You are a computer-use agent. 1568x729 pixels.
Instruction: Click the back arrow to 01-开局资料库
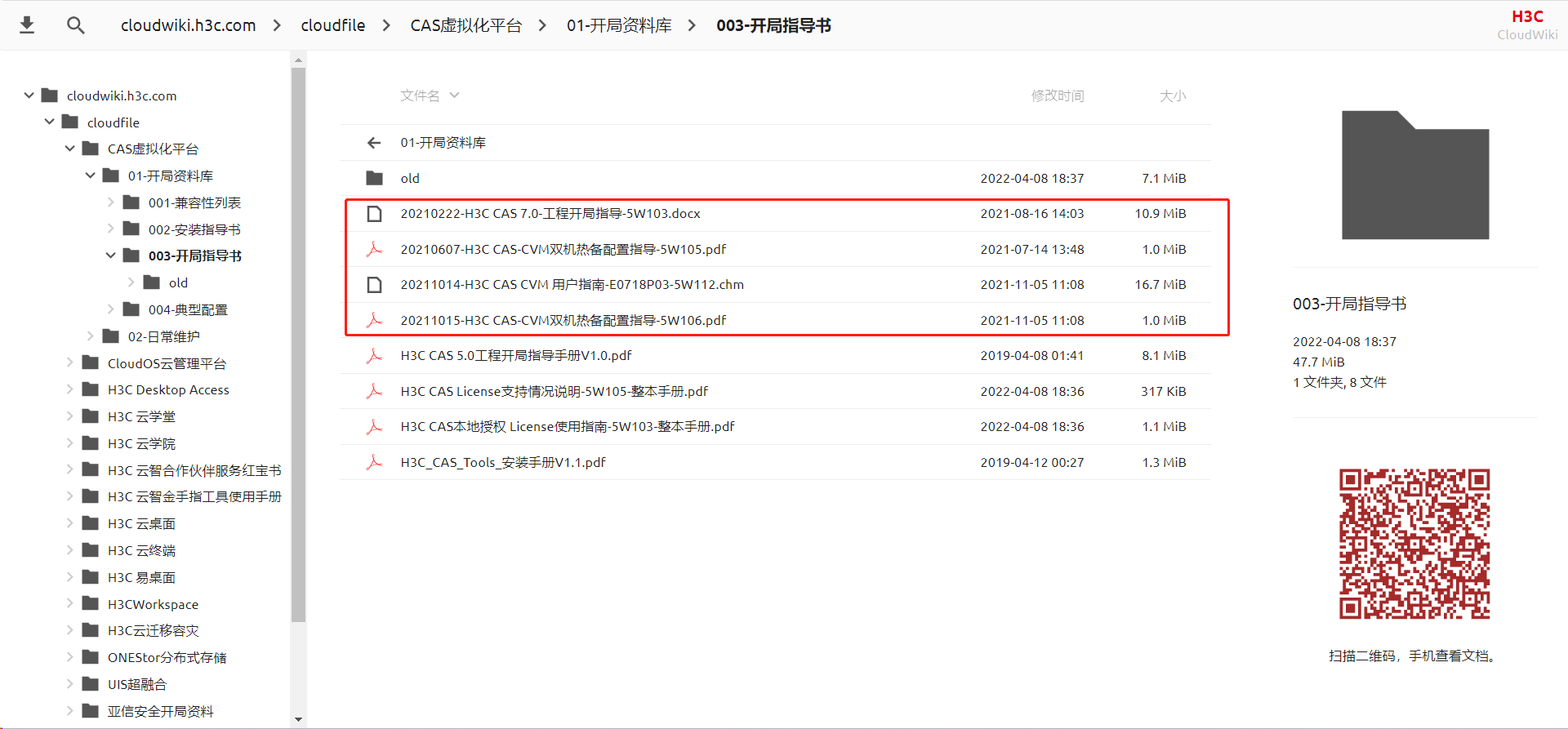374,143
